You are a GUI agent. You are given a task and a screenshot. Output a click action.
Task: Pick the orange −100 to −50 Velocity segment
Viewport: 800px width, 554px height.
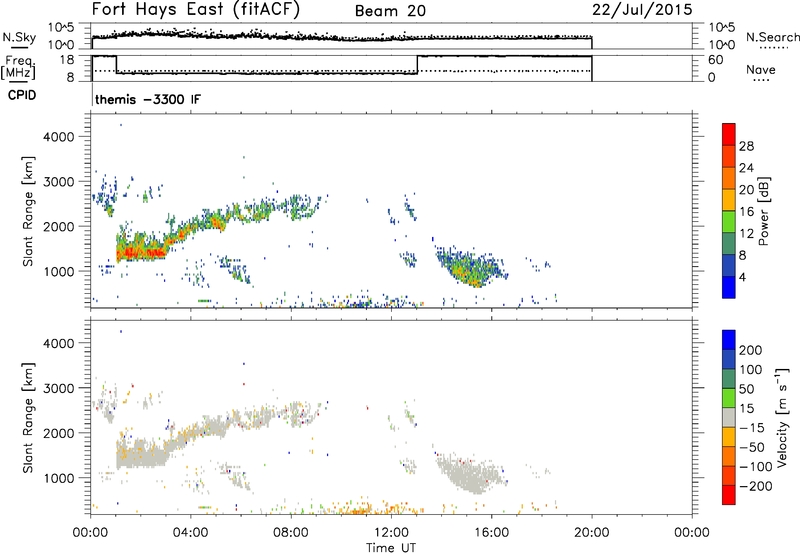click(729, 456)
